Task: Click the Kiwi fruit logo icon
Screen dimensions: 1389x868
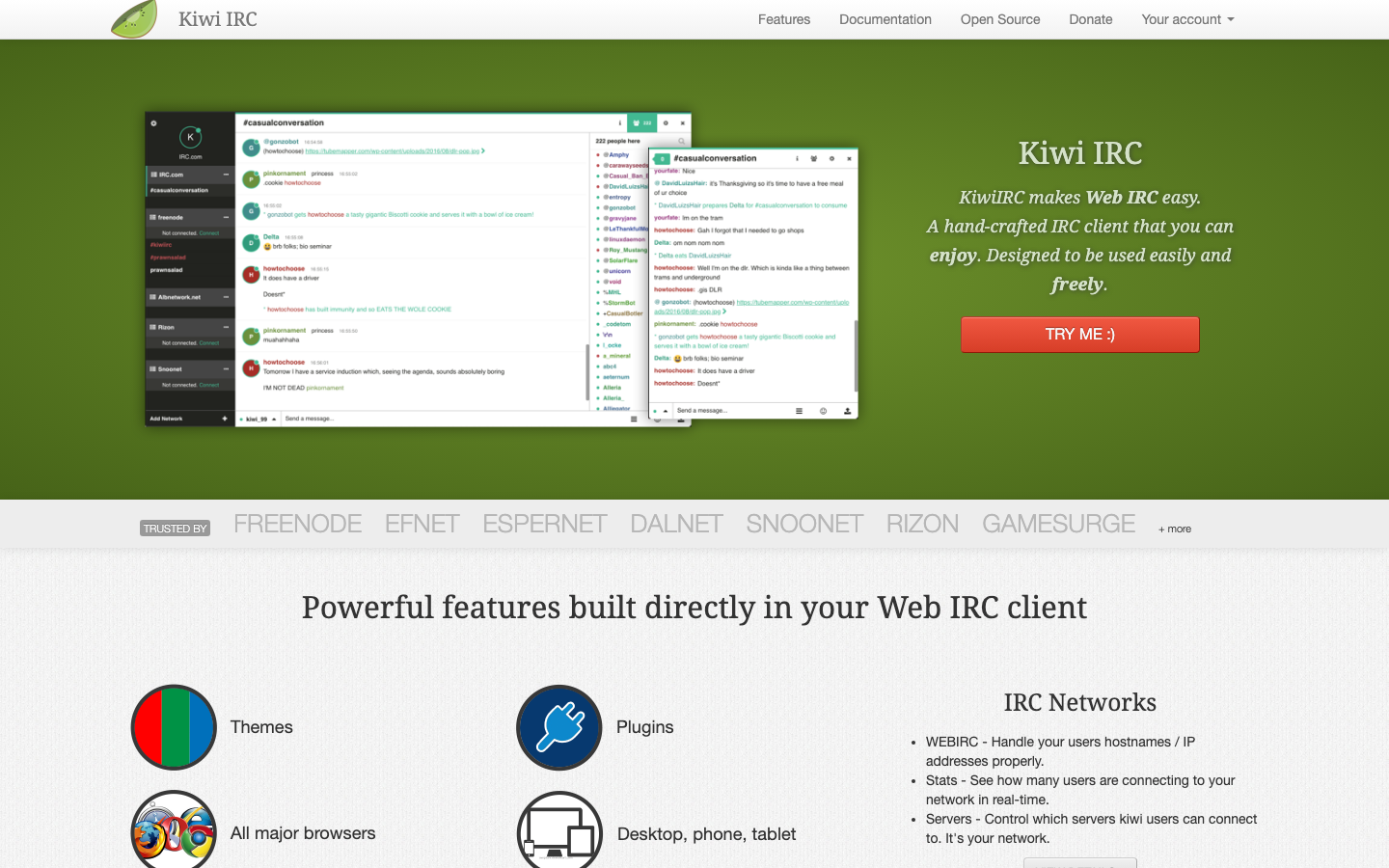Action: click(x=134, y=18)
